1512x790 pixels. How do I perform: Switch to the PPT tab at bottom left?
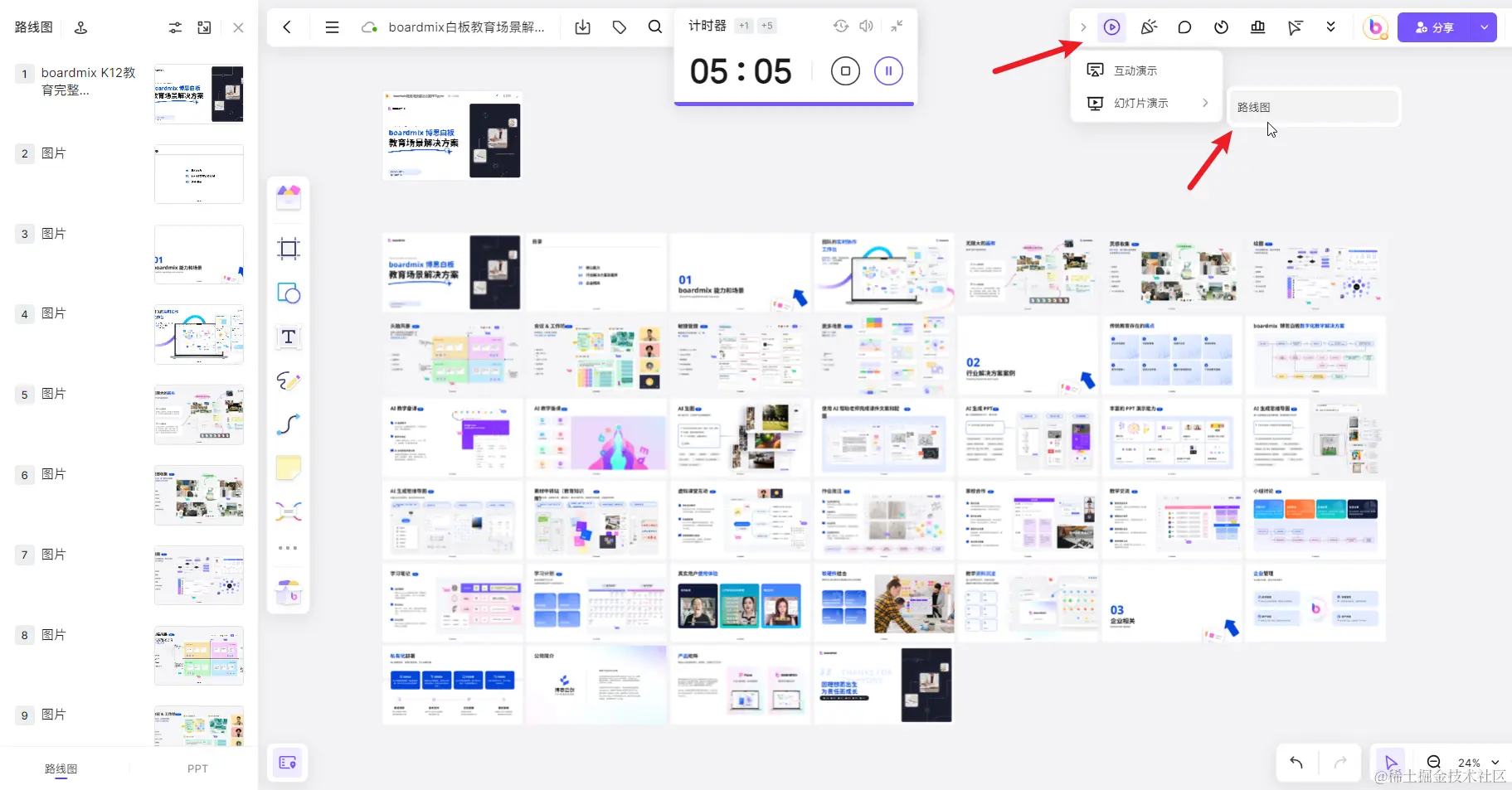[197, 768]
